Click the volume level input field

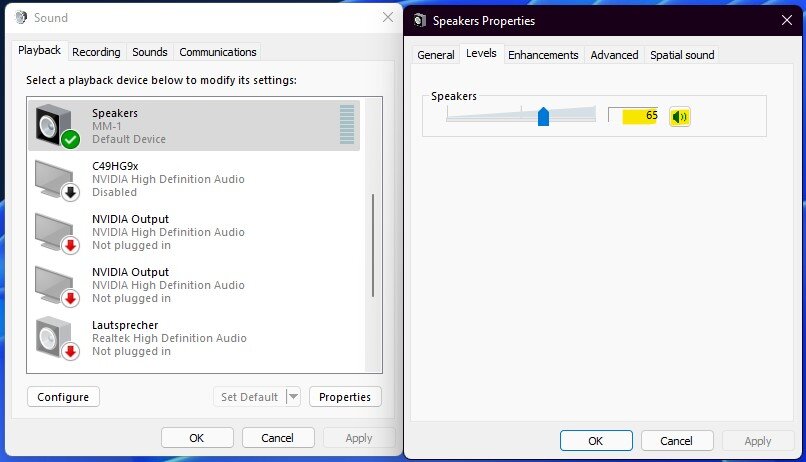(634, 116)
